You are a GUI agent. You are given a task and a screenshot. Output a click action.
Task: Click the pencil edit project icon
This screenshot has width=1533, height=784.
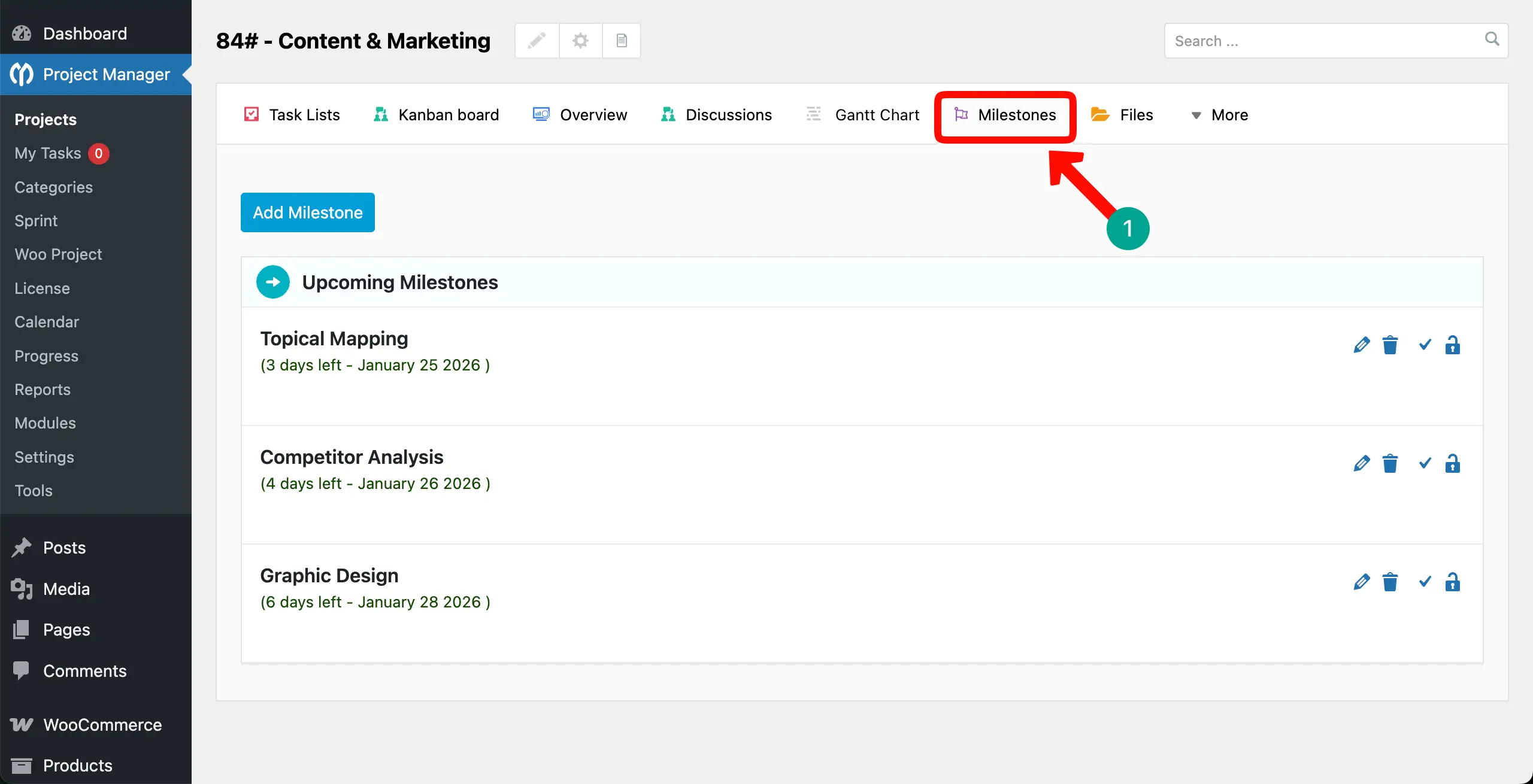coord(537,41)
